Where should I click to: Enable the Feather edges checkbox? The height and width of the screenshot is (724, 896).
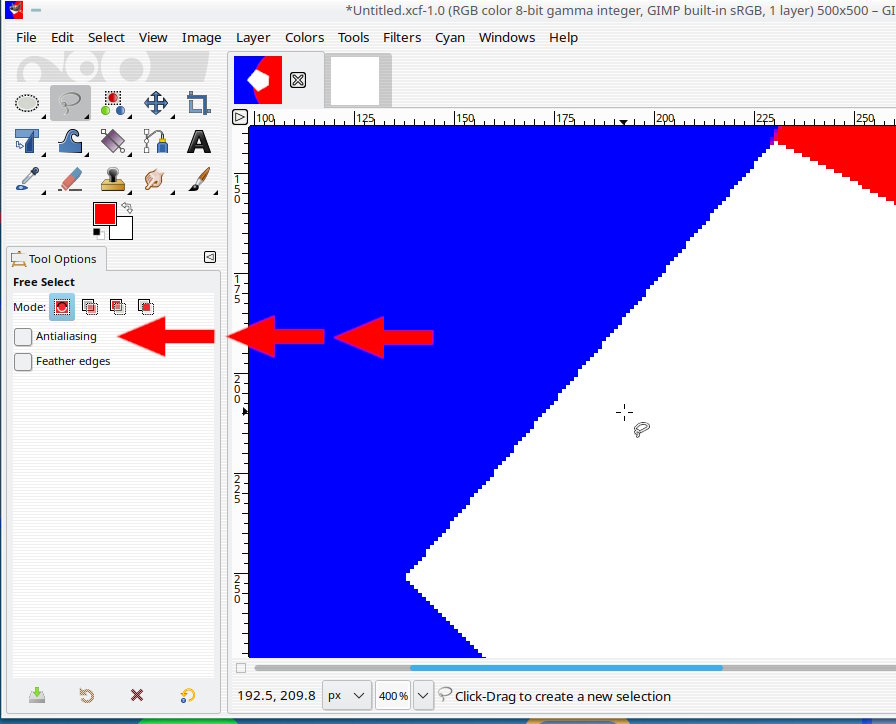coord(23,362)
